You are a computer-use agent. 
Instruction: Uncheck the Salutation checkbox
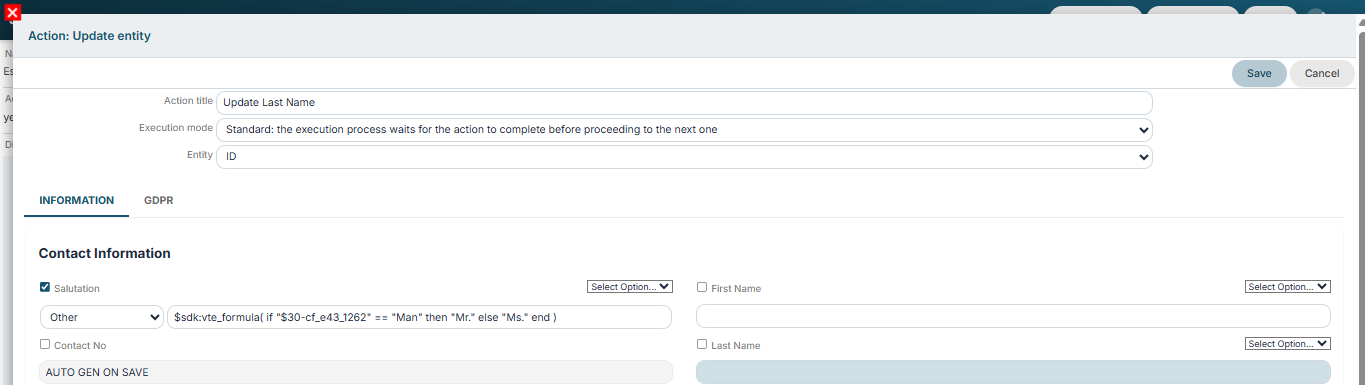tap(45, 287)
